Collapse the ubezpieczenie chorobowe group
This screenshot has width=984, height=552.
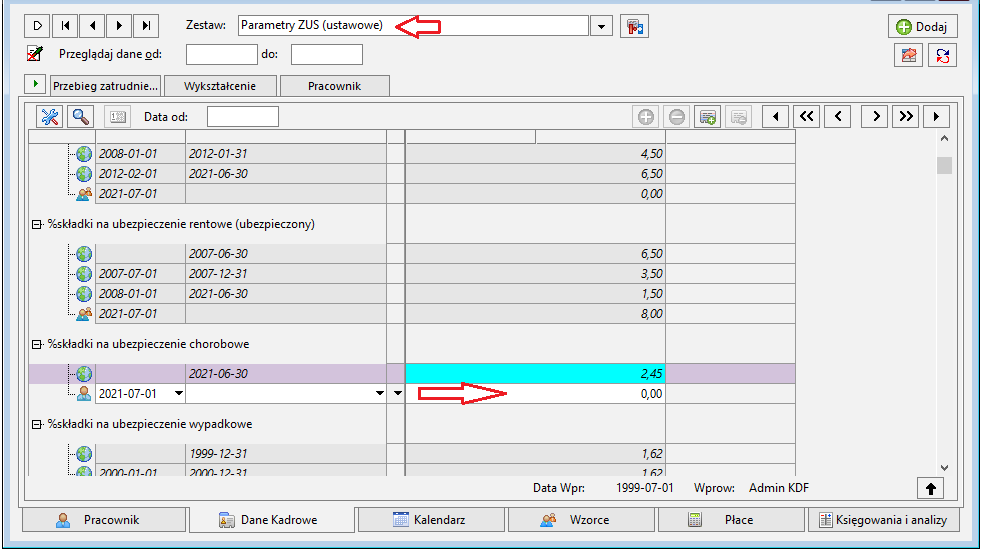tap(37, 344)
